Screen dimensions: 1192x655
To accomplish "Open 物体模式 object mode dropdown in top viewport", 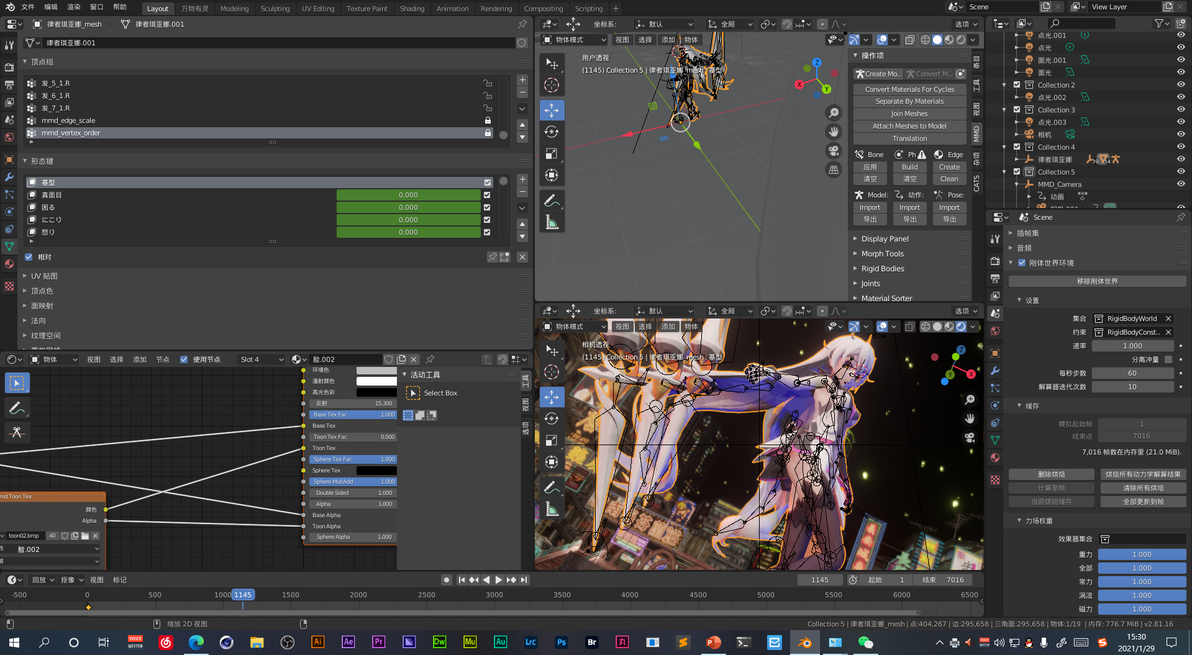I will coord(574,40).
